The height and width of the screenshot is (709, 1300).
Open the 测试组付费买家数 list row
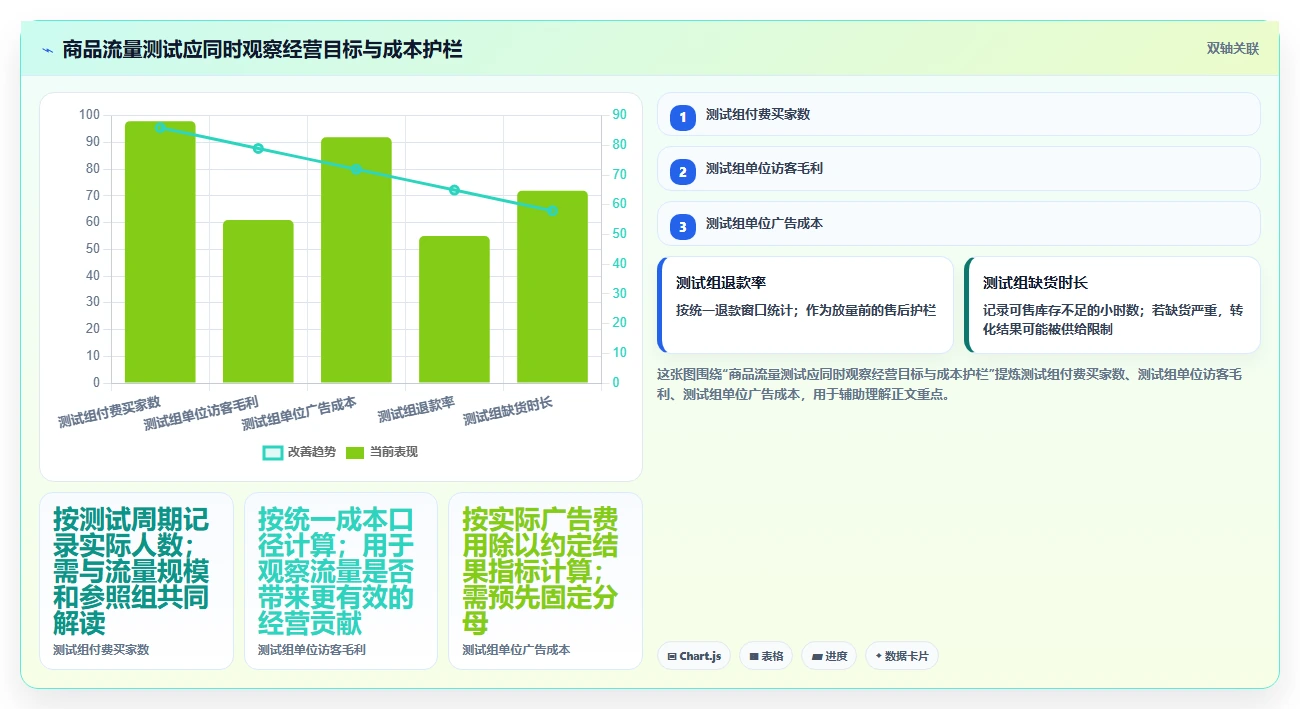(958, 114)
